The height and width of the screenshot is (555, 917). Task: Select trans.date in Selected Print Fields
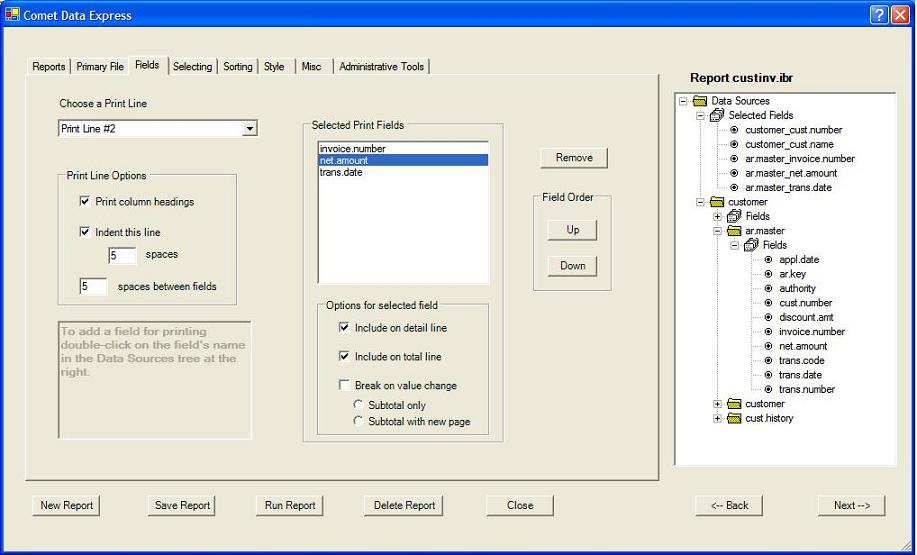403,172
